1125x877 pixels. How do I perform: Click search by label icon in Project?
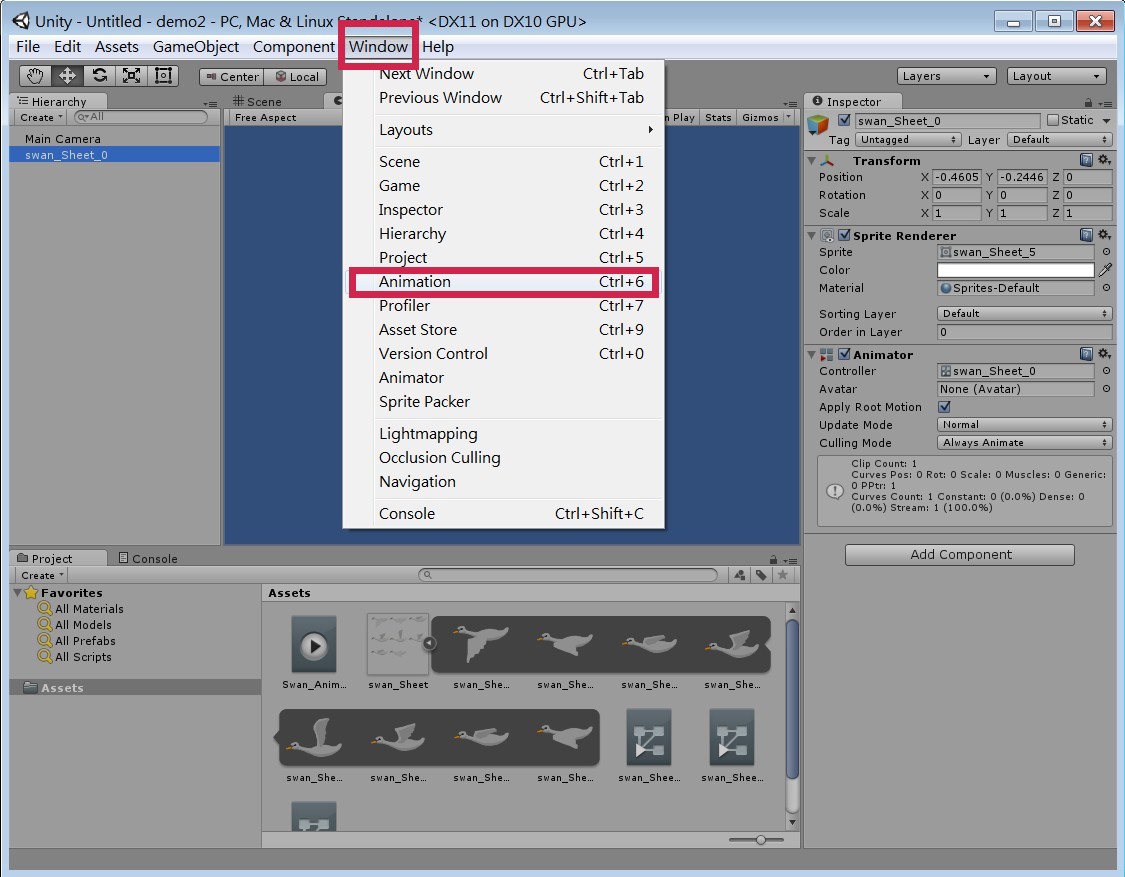pos(761,575)
